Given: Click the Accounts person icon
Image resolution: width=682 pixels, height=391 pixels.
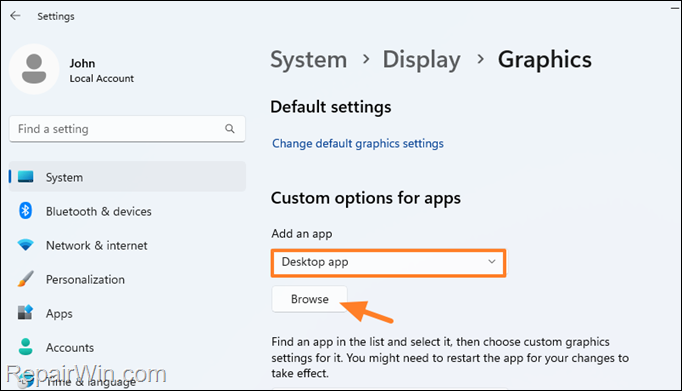Looking at the screenshot, I should (26, 347).
